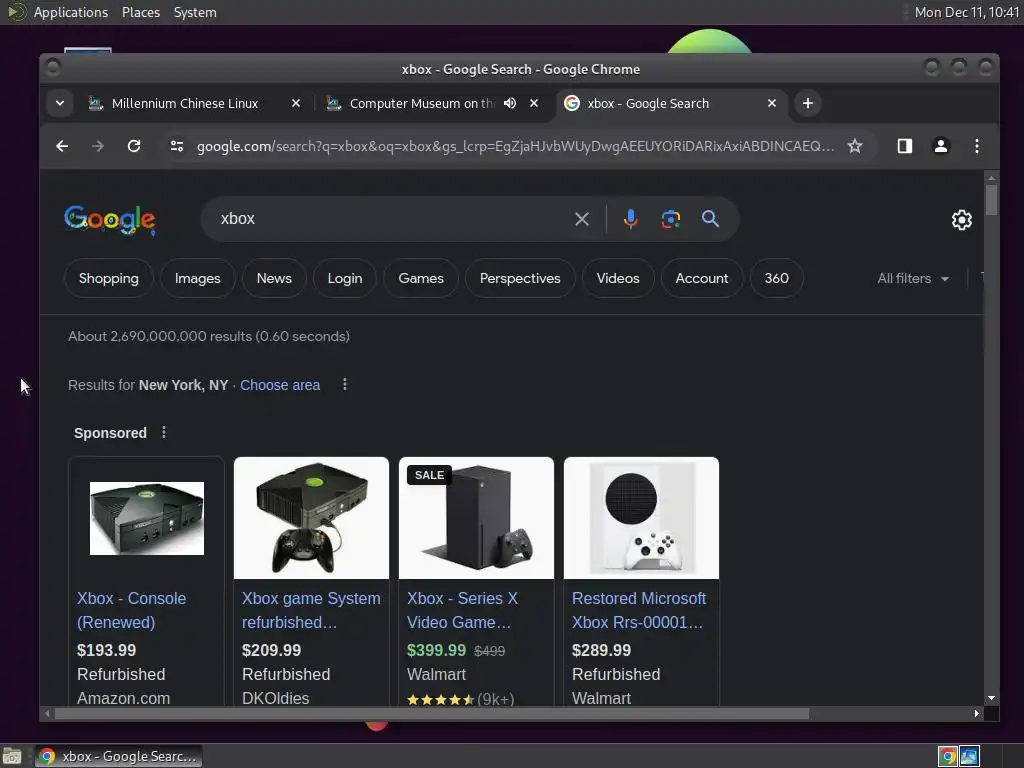Start voice search with microphone icon

[x=630, y=219]
